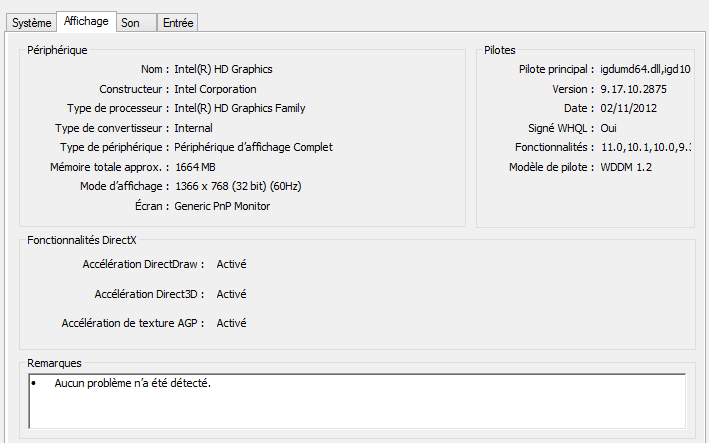Image resolution: width=709 pixels, height=443 pixels.
Task: Click 'Périphérique d'affichage Complet' value
Action: (x=253, y=147)
